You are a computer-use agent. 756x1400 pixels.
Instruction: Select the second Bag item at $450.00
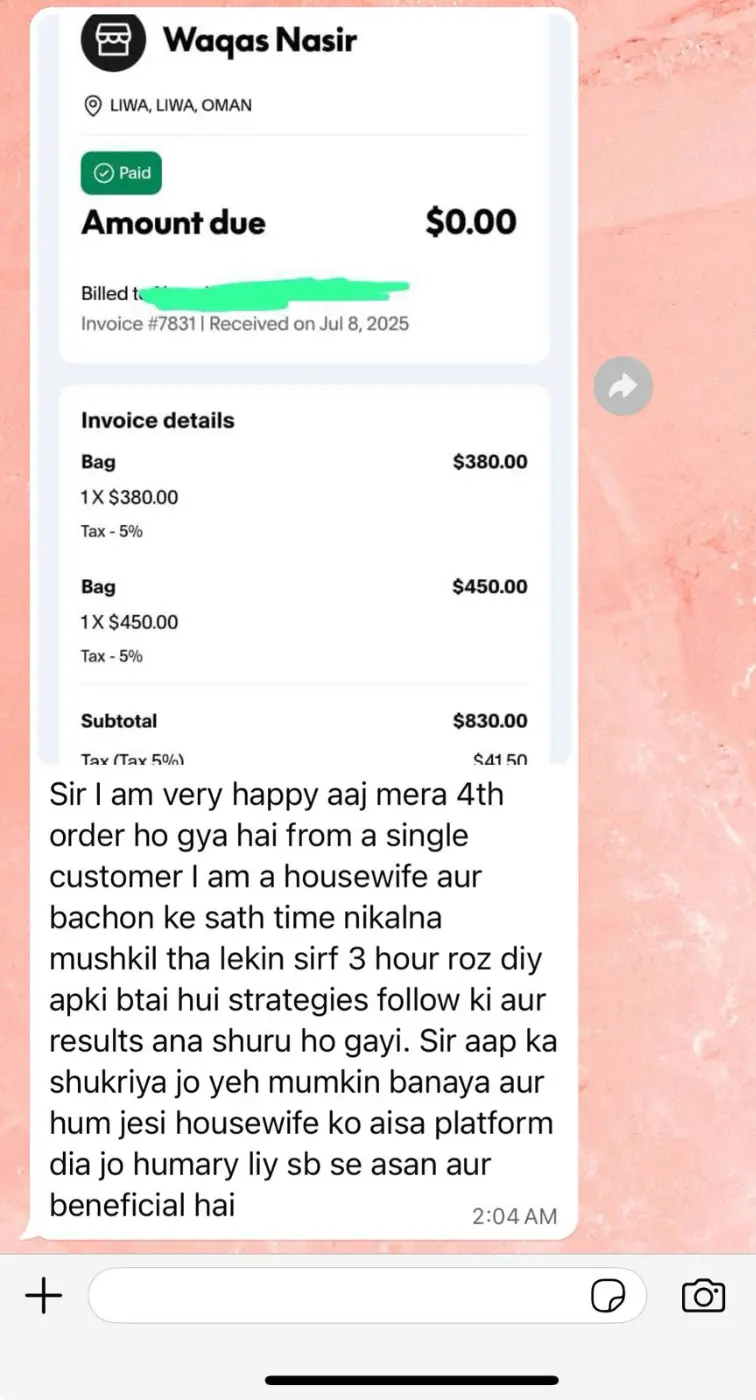(304, 620)
